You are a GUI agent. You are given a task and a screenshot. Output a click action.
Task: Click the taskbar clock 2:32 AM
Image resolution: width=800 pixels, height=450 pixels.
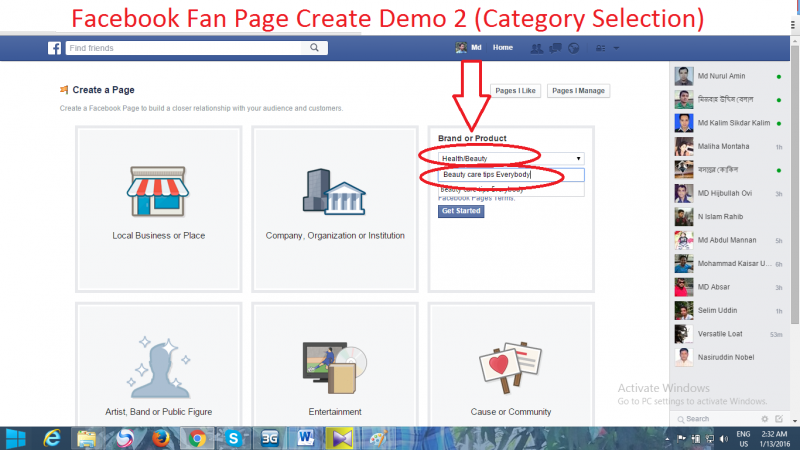(x=774, y=439)
